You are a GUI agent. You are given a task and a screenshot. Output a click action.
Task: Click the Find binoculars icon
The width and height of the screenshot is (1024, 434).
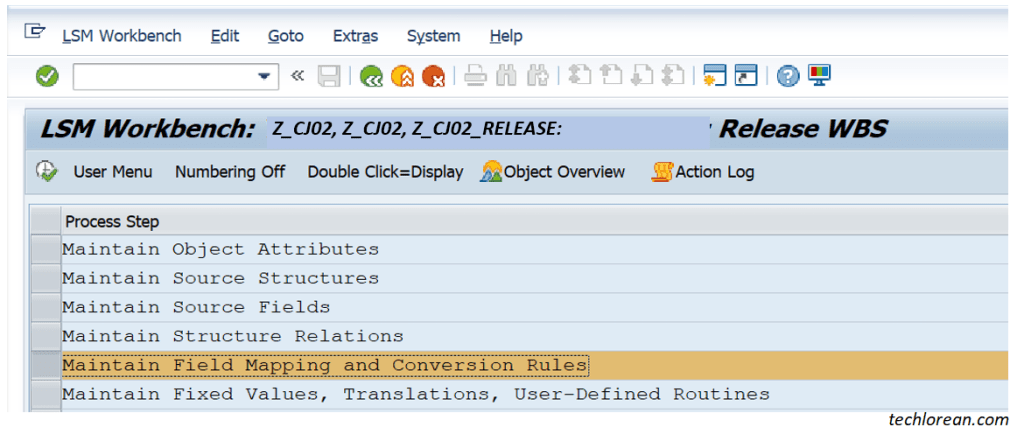tap(507, 76)
